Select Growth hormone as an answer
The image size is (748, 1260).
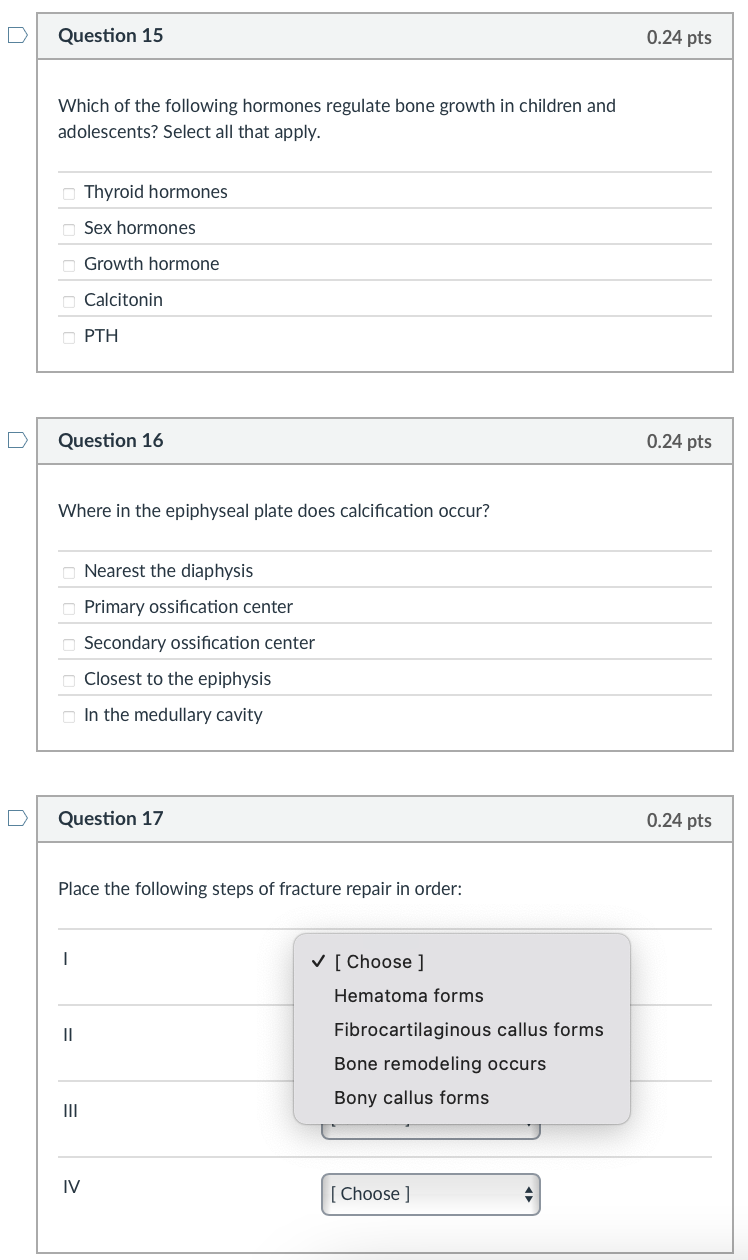click(x=68, y=265)
